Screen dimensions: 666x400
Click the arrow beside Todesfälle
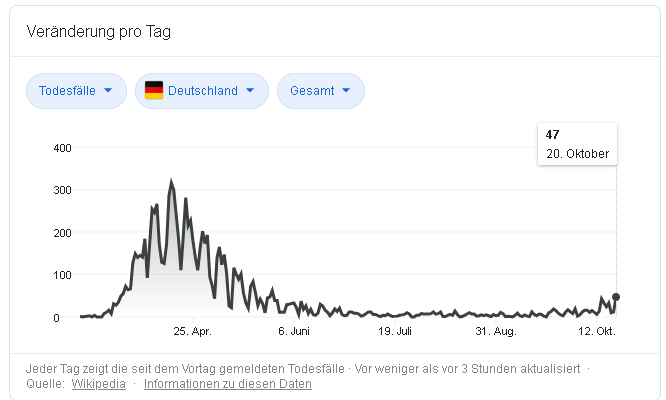(x=108, y=91)
